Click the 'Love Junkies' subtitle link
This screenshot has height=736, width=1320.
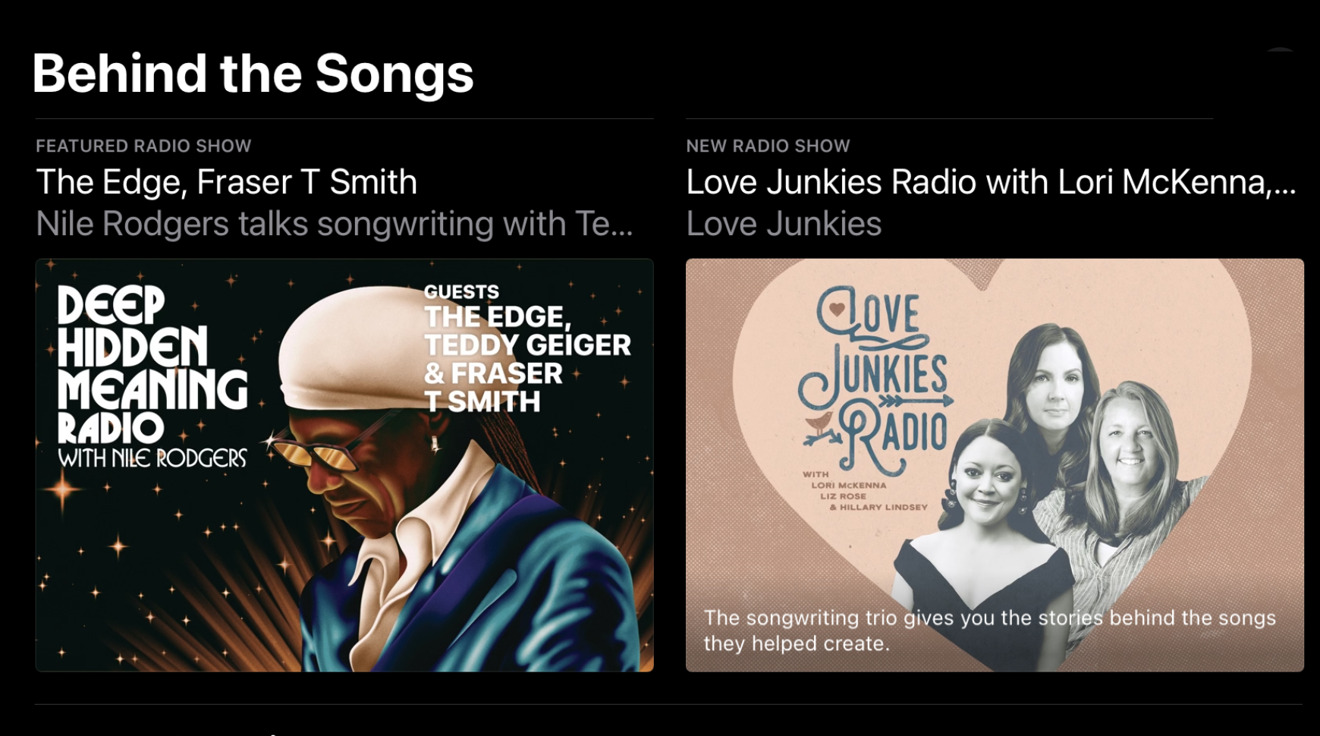[x=784, y=224]
